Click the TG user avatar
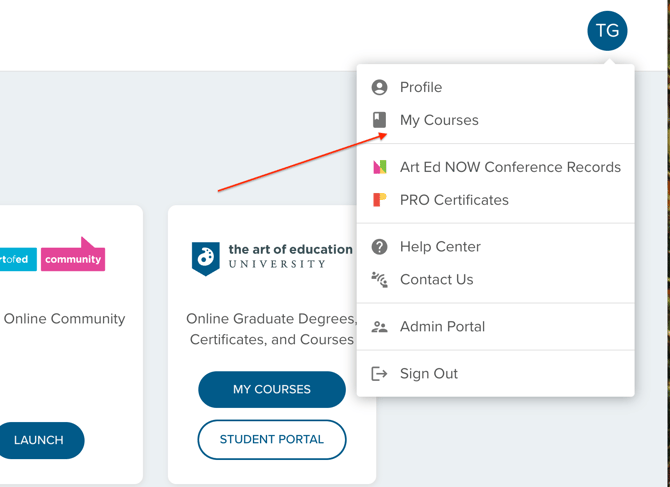 tap(607, 31)
